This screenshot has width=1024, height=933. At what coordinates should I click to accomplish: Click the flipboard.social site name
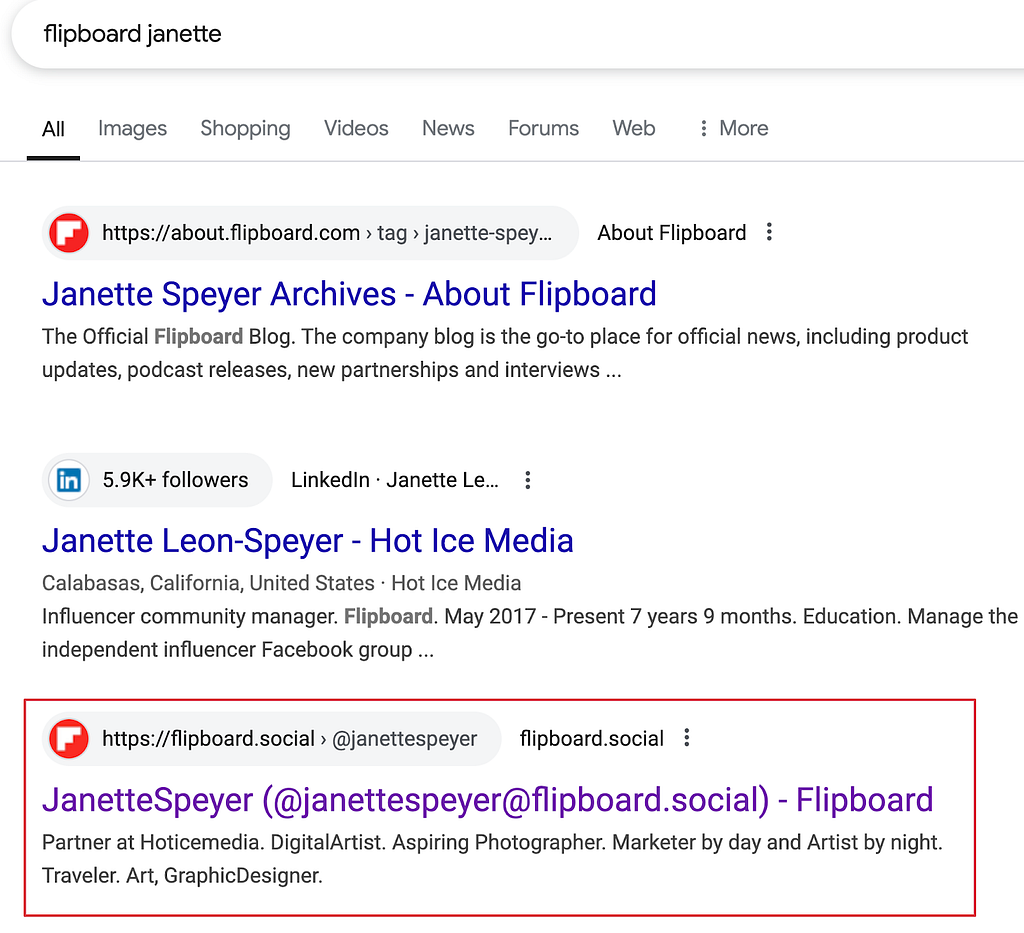(x=592, y=739)
